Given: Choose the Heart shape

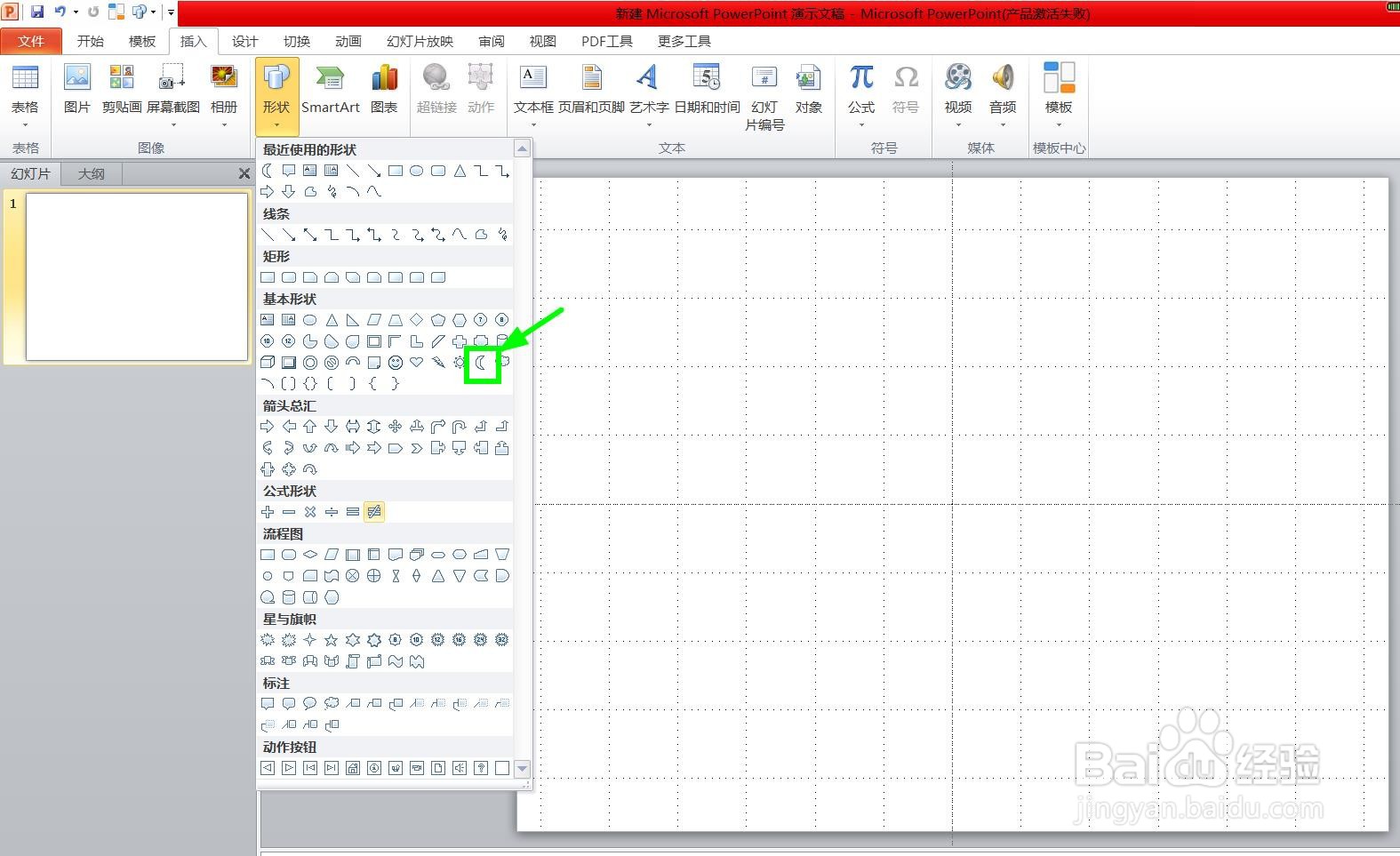Looking at the screenshot, I should (417, 363).
